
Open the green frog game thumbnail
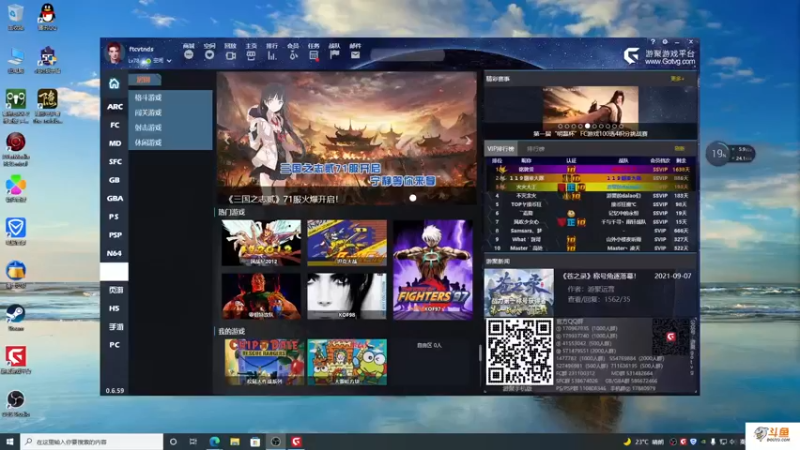click(x=347, y=362)
